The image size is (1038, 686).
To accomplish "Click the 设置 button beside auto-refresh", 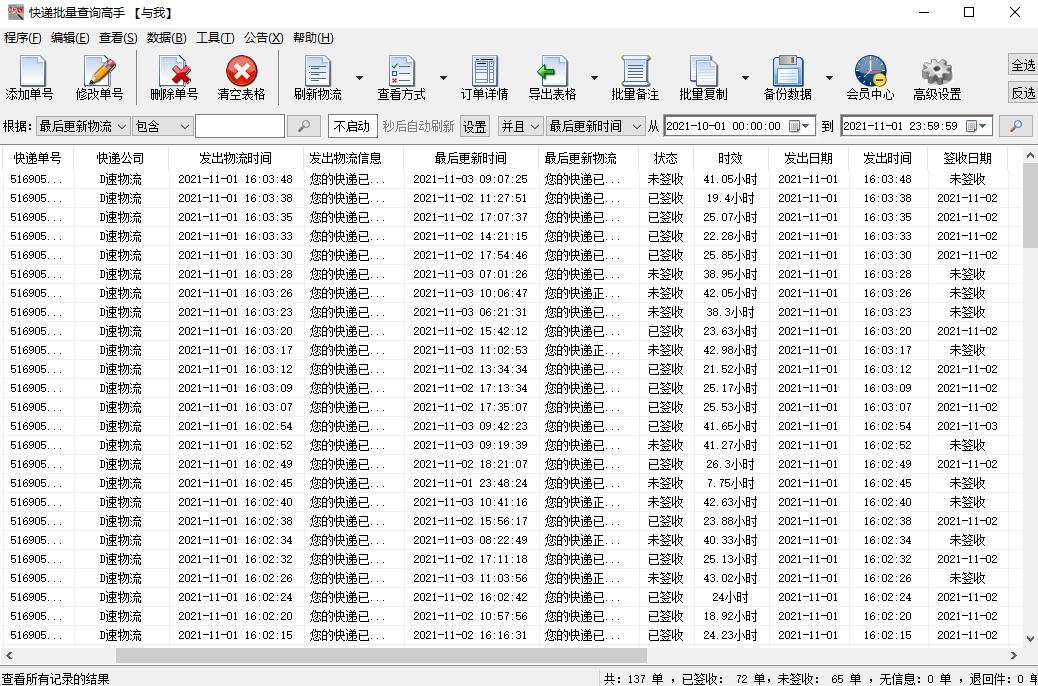I will tap(474, 126).
